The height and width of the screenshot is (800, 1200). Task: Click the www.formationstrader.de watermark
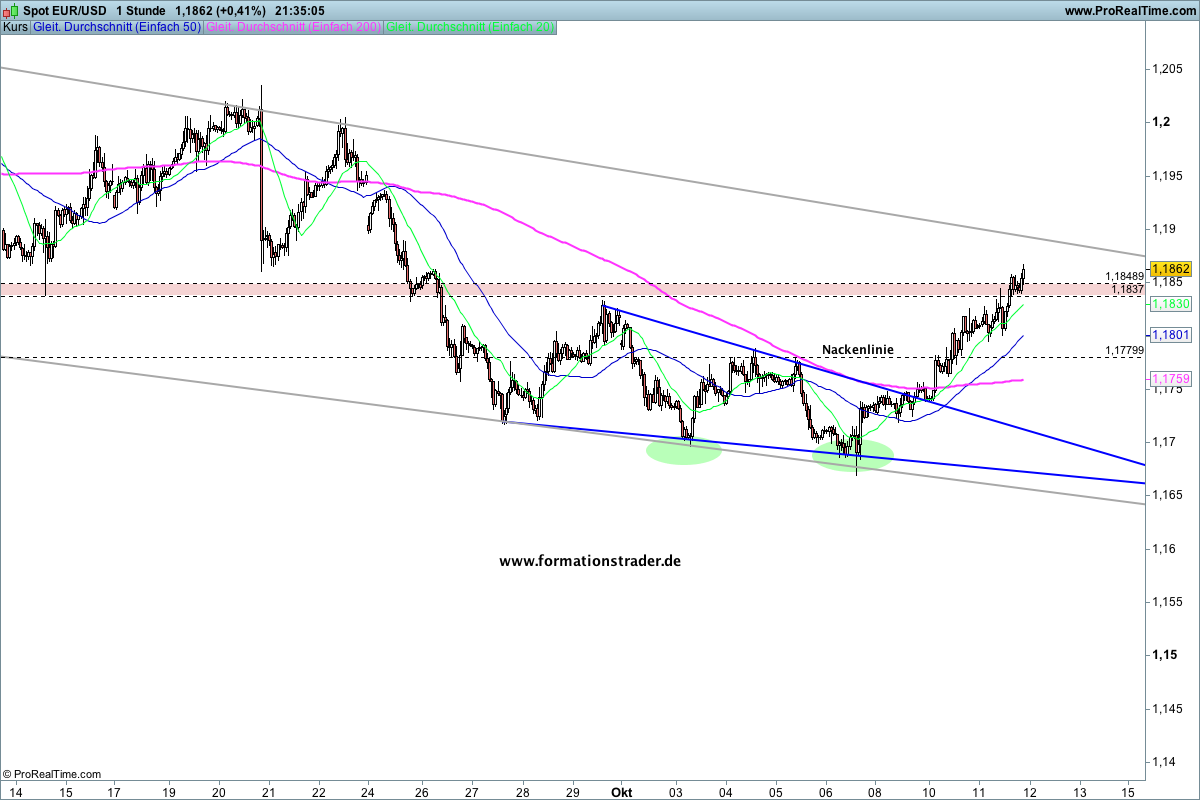589,561
